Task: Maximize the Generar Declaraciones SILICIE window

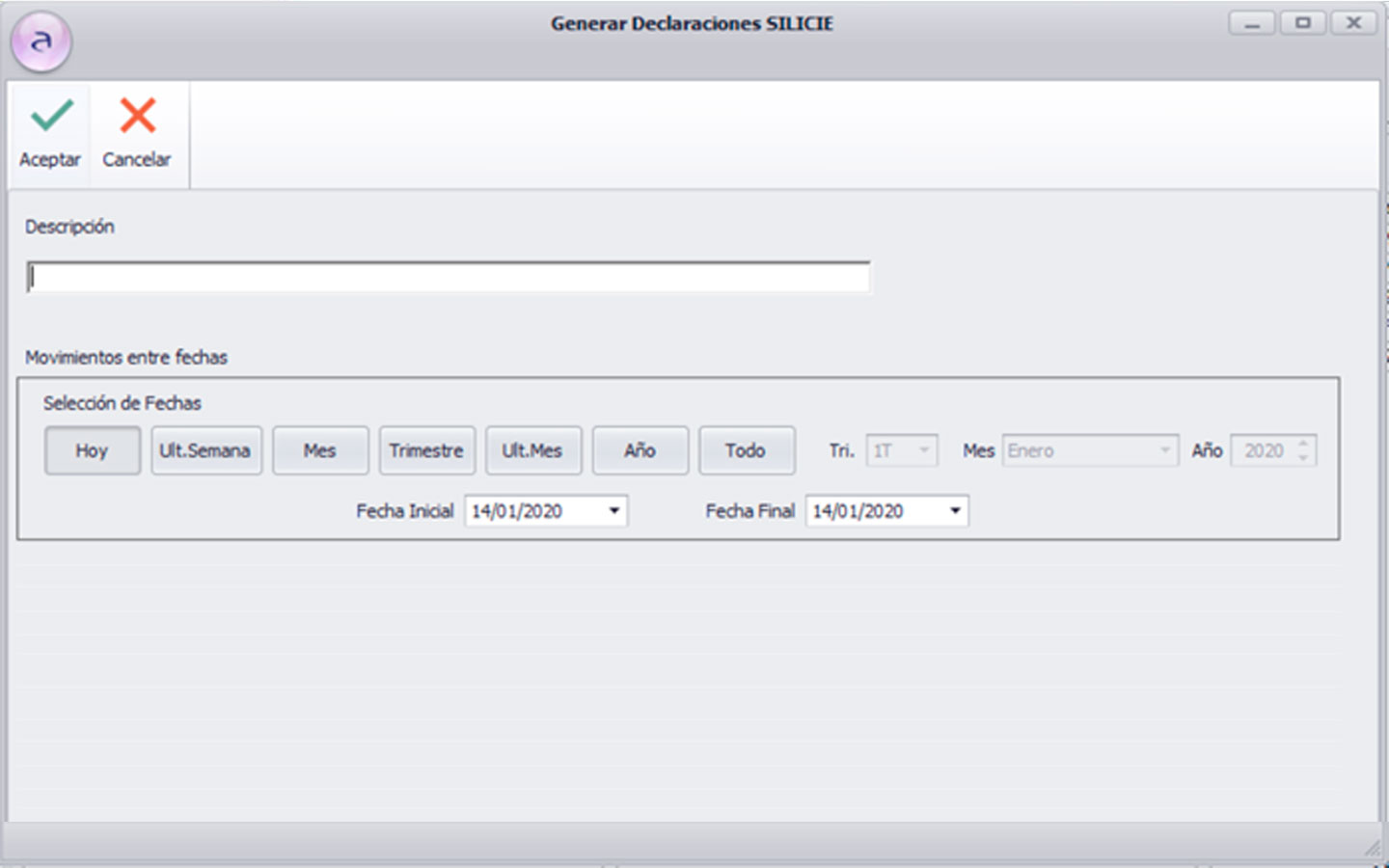Action: pos(1303,23)
